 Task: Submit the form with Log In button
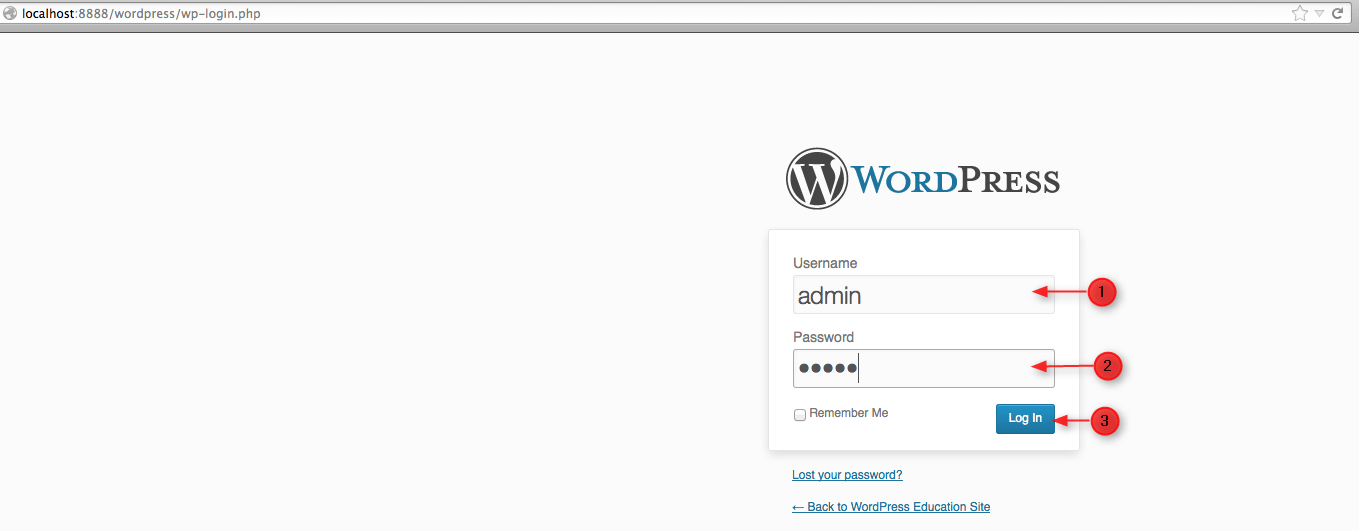(1025, 419)
